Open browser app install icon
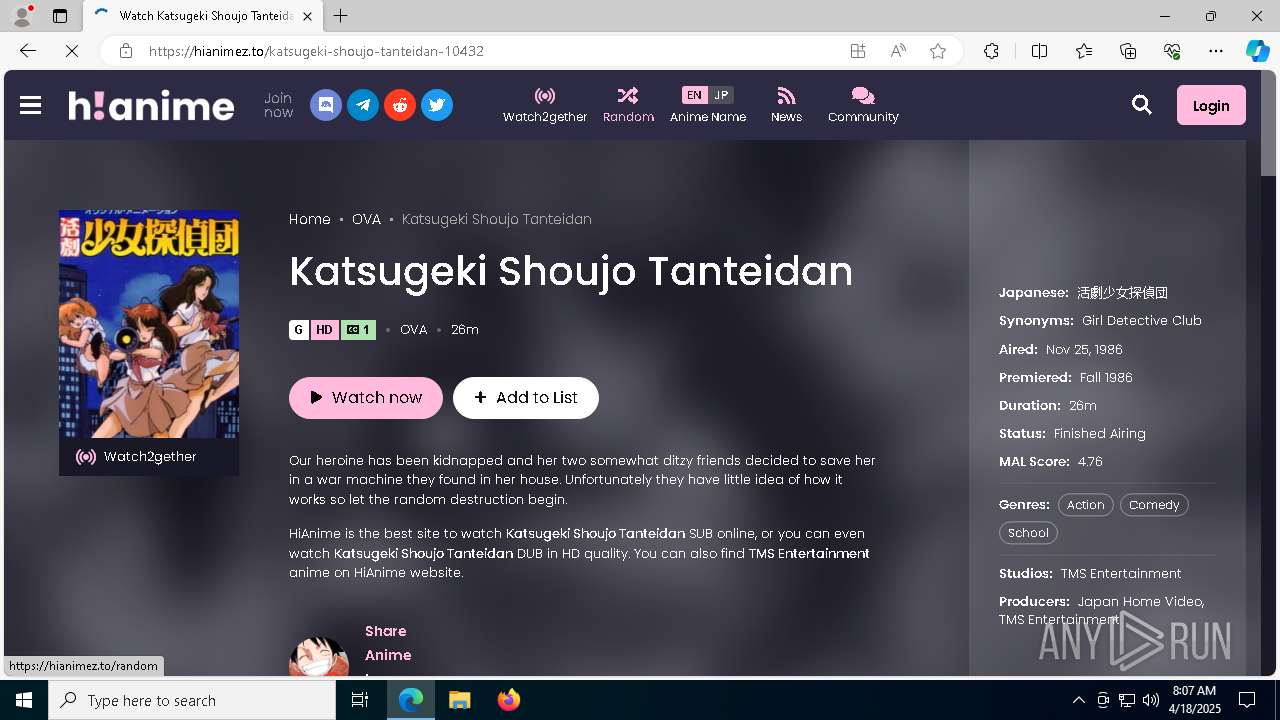 click(858, 51)
